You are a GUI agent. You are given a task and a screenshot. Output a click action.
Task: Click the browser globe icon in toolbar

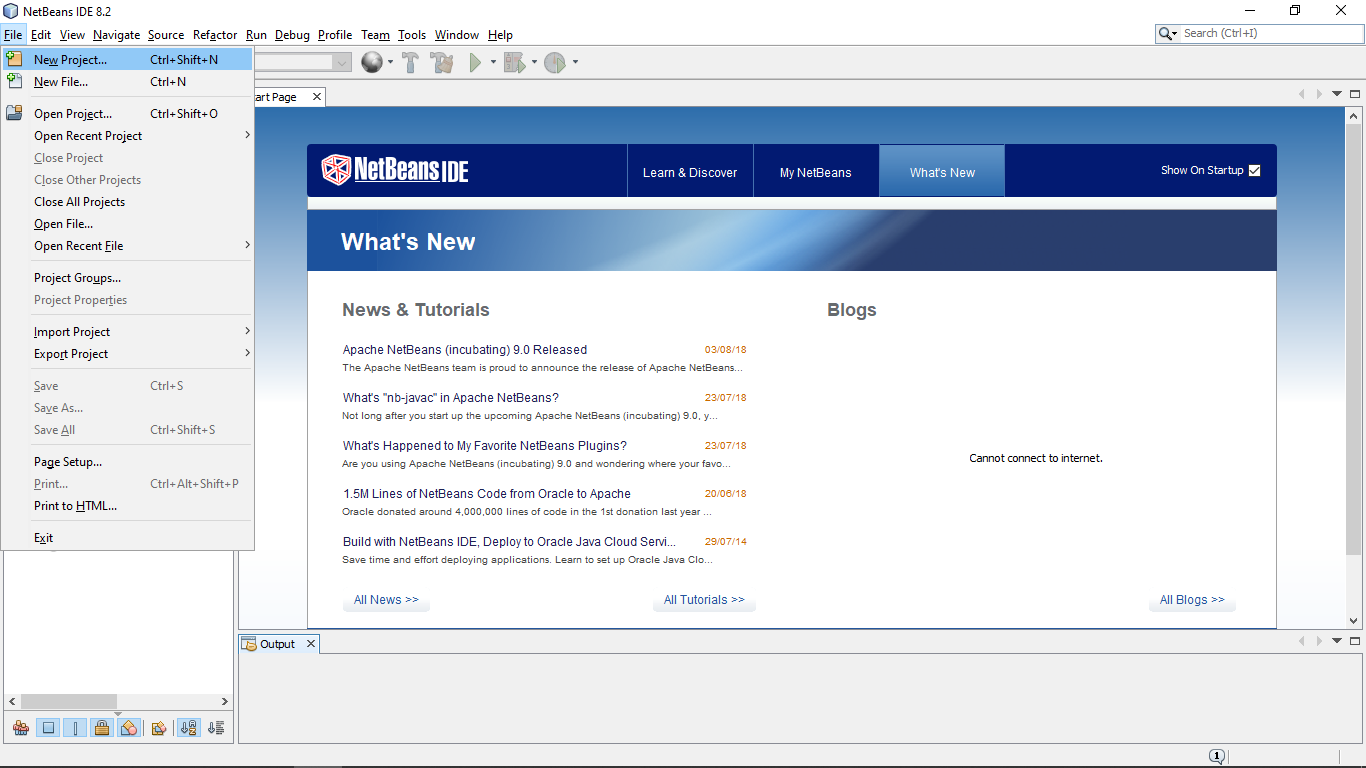pos(372,62)
